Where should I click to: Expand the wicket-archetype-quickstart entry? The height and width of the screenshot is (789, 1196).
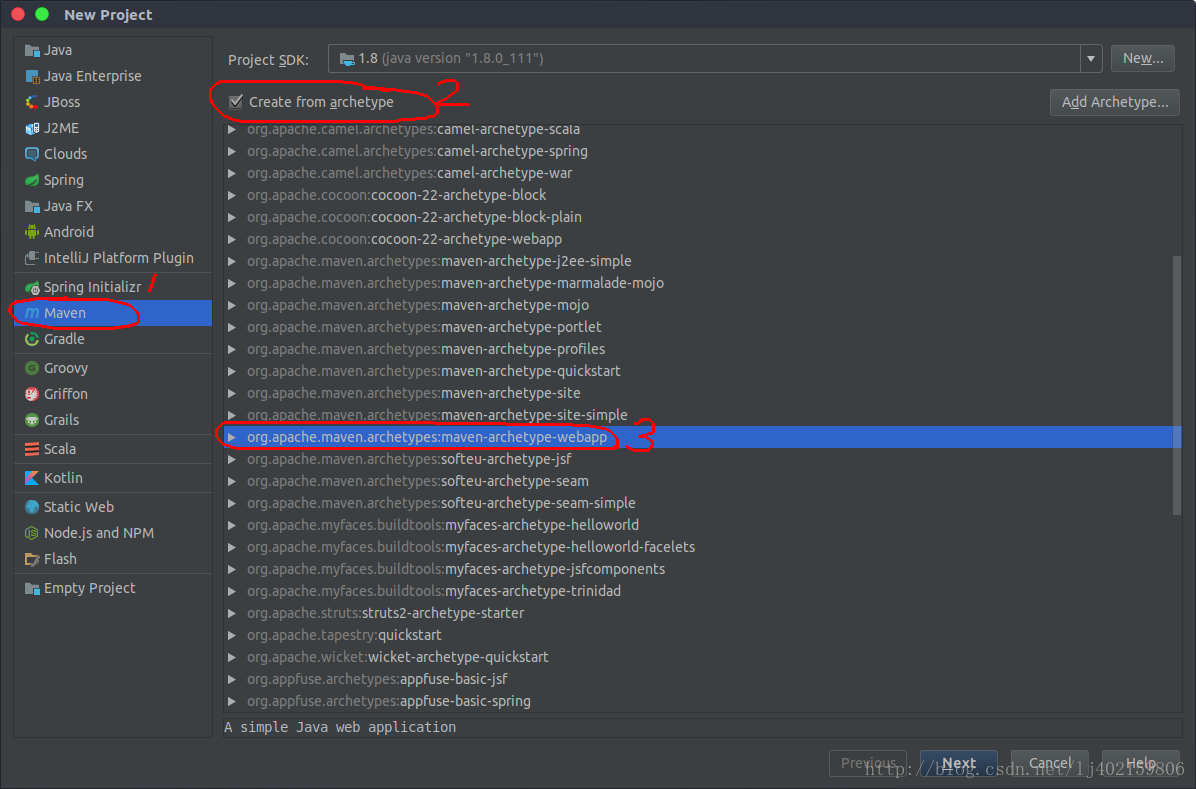[x=231, y=657]
